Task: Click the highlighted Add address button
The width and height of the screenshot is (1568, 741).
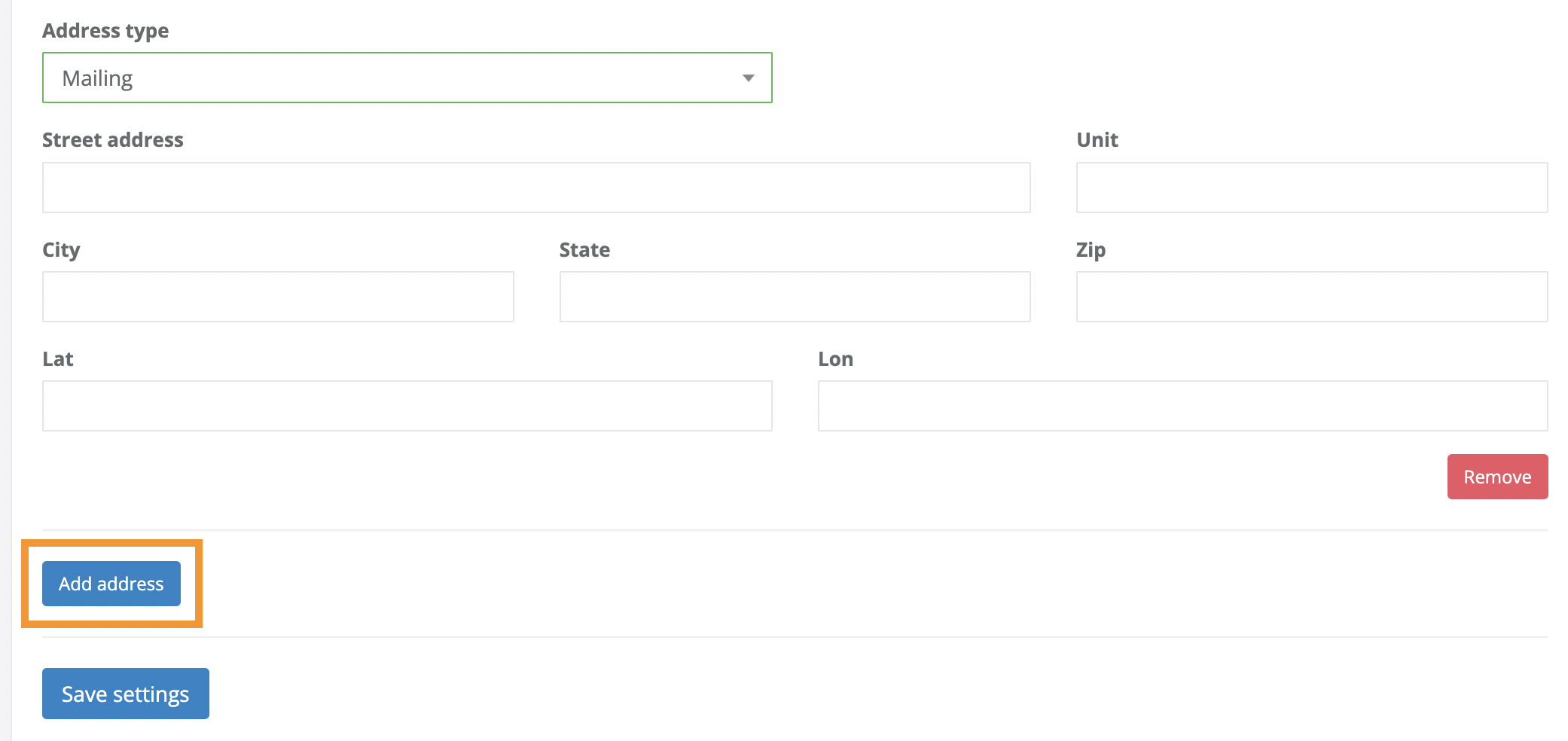Action: click(x=111, y=583)
